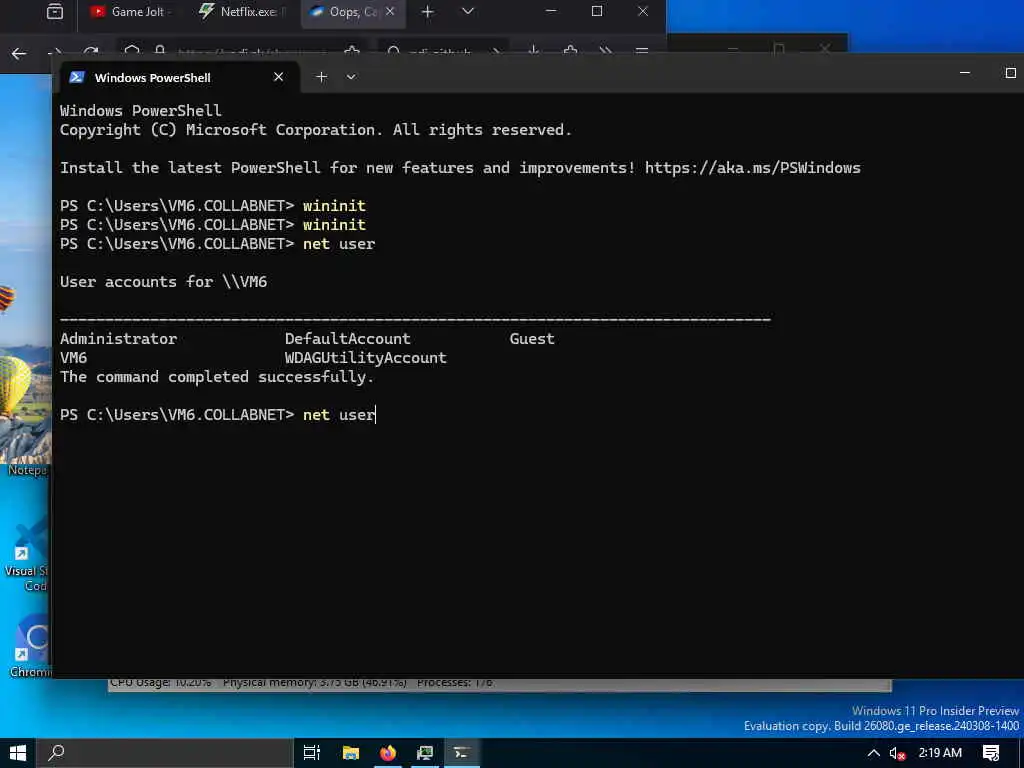This screenshot has width=1024, height=768.
Task: Maximize the browser window
Action: pyautogui.click(x=597, y=11)
